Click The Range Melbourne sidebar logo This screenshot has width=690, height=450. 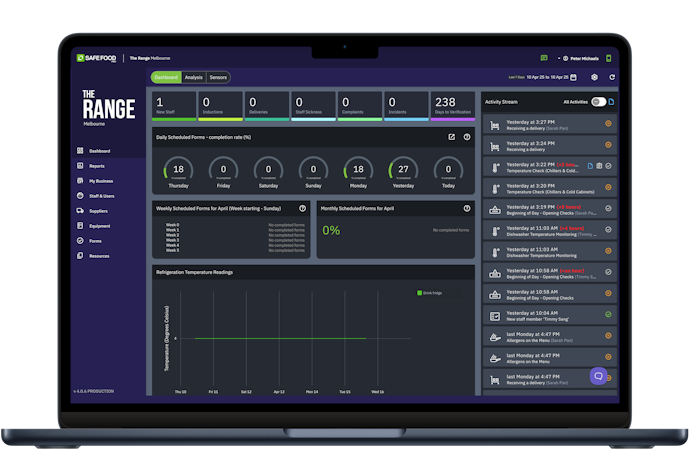(x=108, y=108)
